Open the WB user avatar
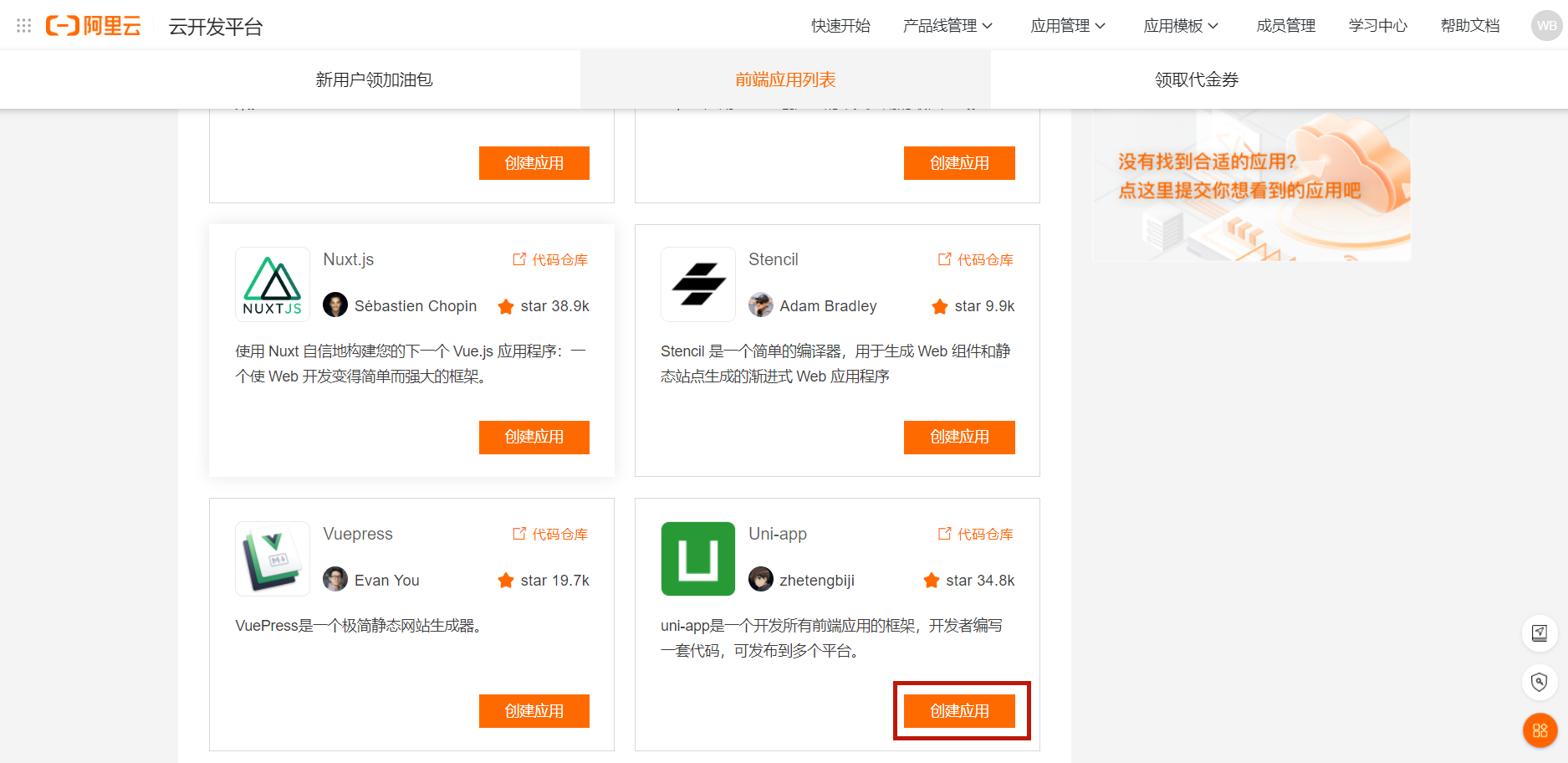 [1546, 26]
